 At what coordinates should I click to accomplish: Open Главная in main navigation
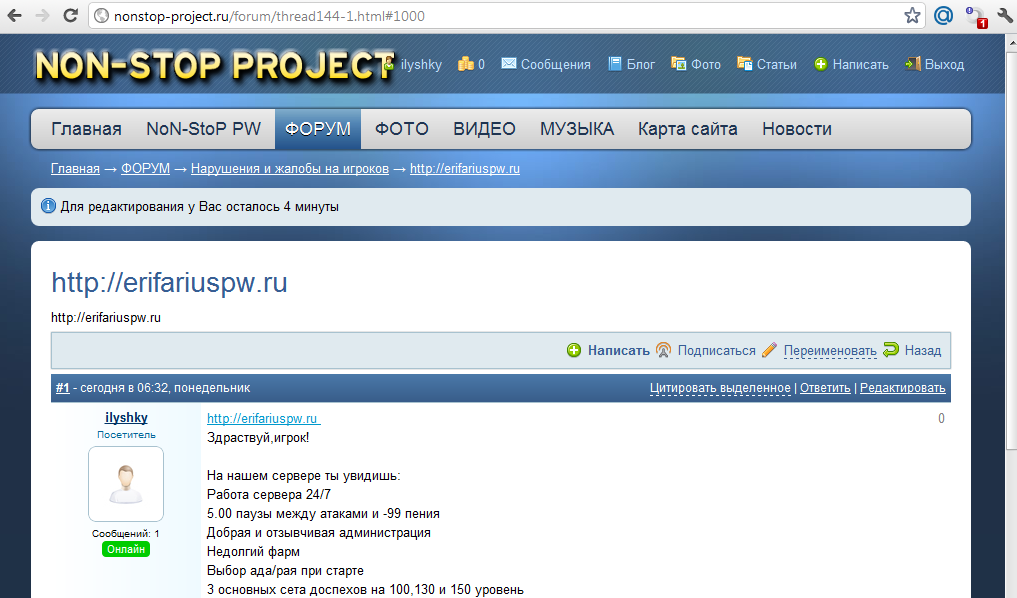click(x=86, y=129)
